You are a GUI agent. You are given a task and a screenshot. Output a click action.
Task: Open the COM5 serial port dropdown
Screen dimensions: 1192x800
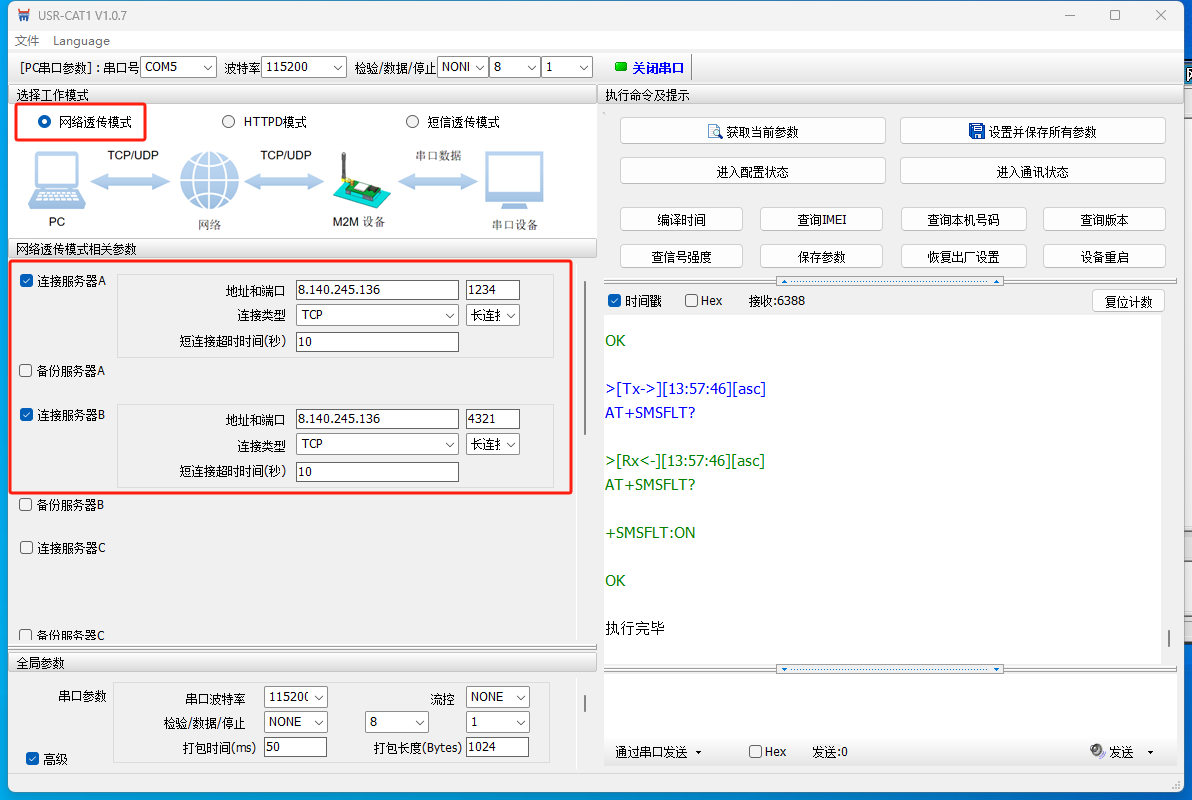pyautogui.click(x=179, y=67)
